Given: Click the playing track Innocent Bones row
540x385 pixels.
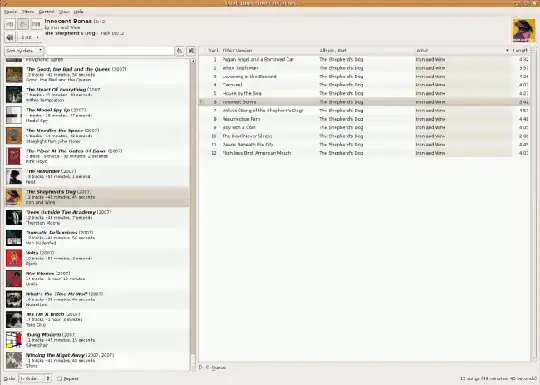Looking at the screenshot, I should [x=364, y=102].
